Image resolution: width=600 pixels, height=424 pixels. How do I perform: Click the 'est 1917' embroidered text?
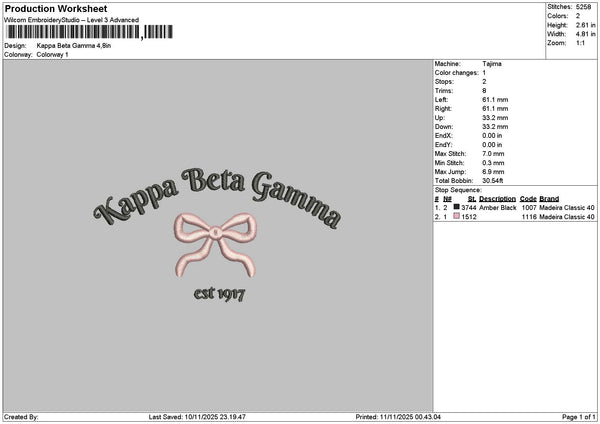[x=219, y=294]
